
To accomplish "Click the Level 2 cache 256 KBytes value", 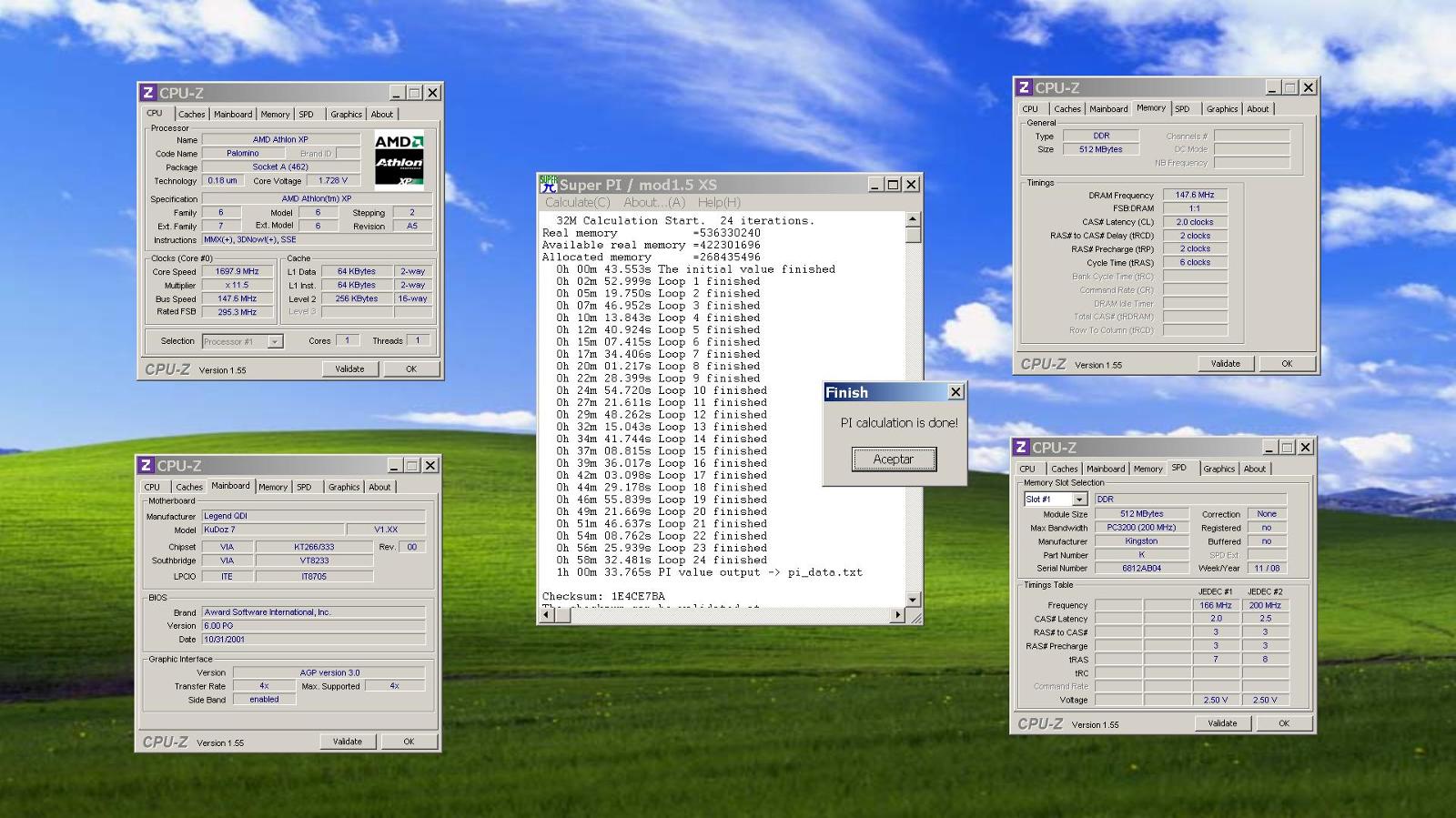I will [357, 298].
